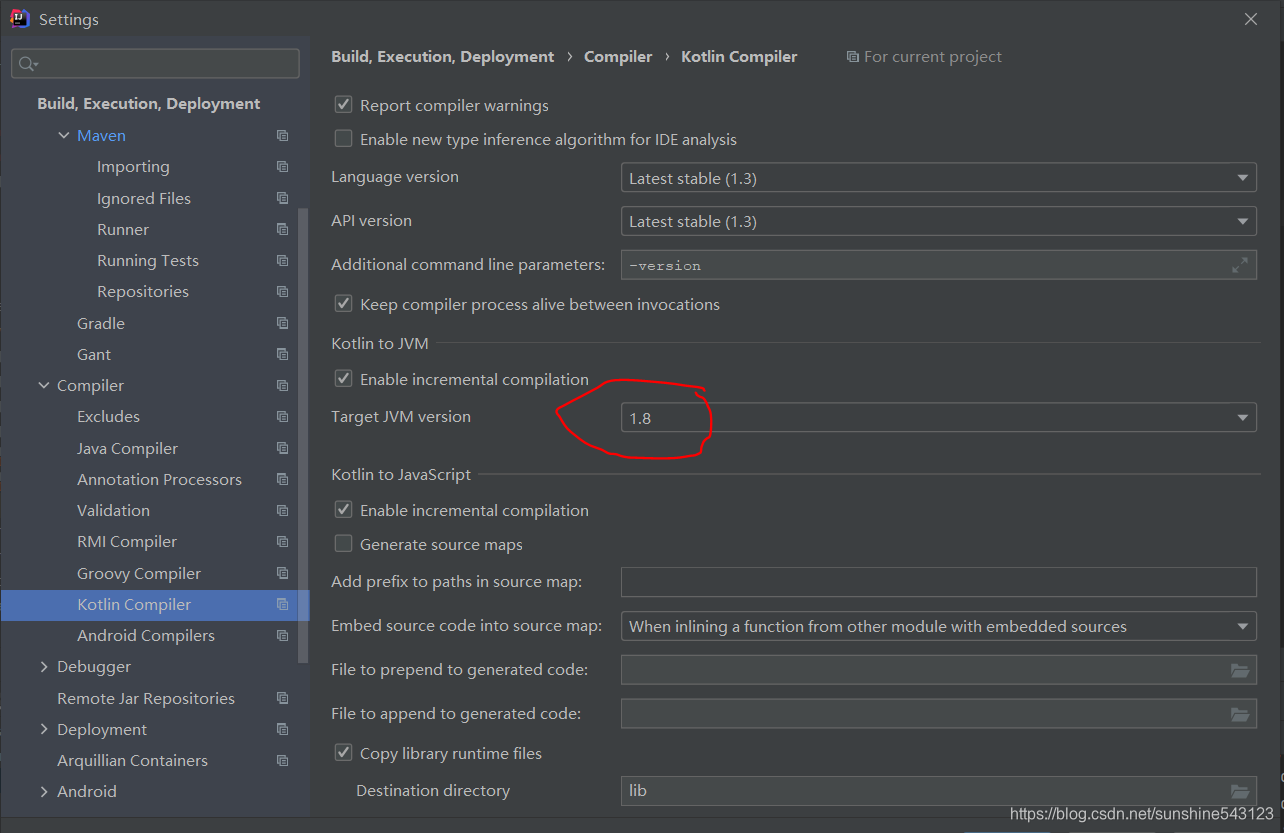Browse folder for file to prepend

coord(1240,670)
